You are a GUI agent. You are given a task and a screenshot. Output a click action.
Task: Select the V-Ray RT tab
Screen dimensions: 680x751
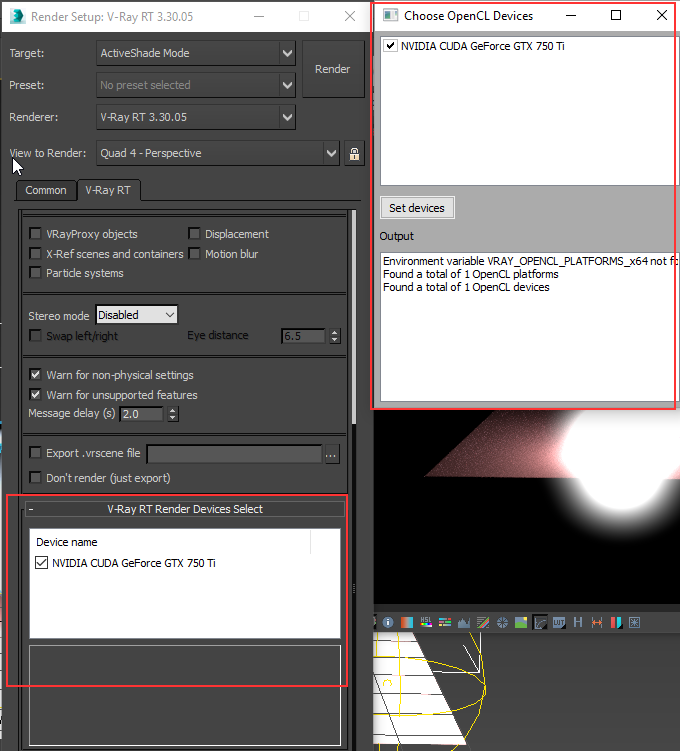click(108, 190)
